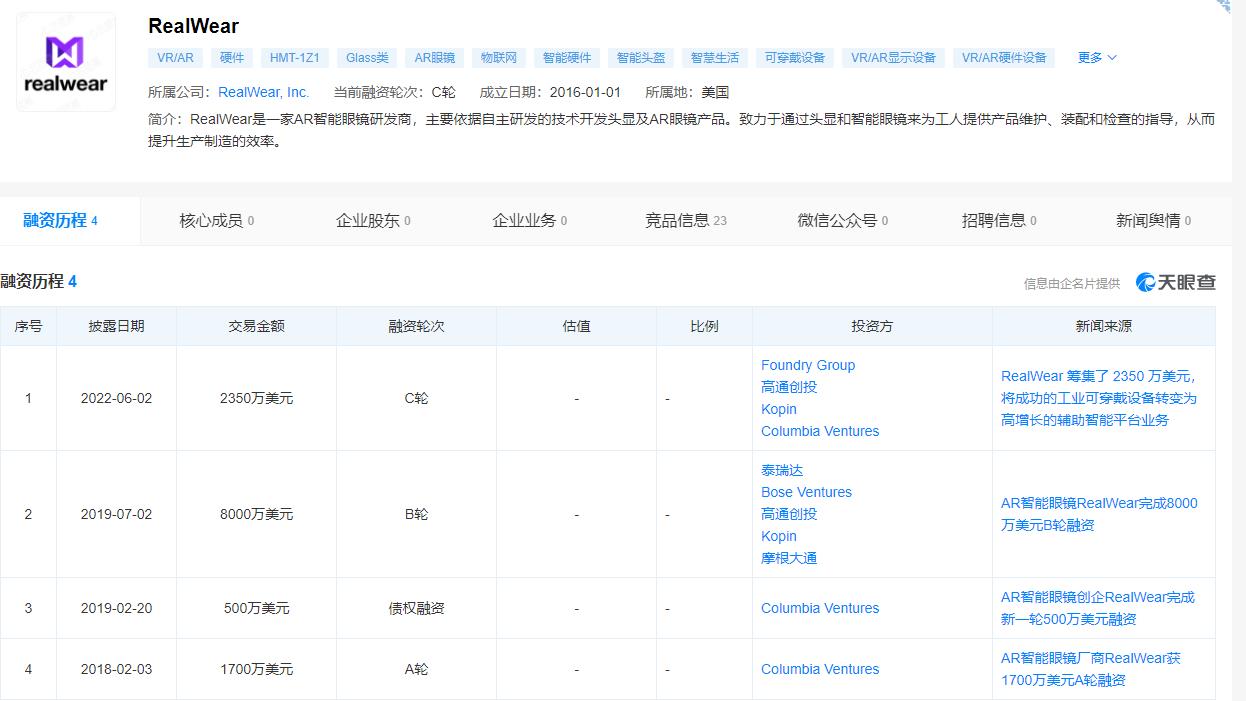The image size is (1246, 701).
Task: Select the 可穿戴设备 tag
Action: click(x=795, y=58)
